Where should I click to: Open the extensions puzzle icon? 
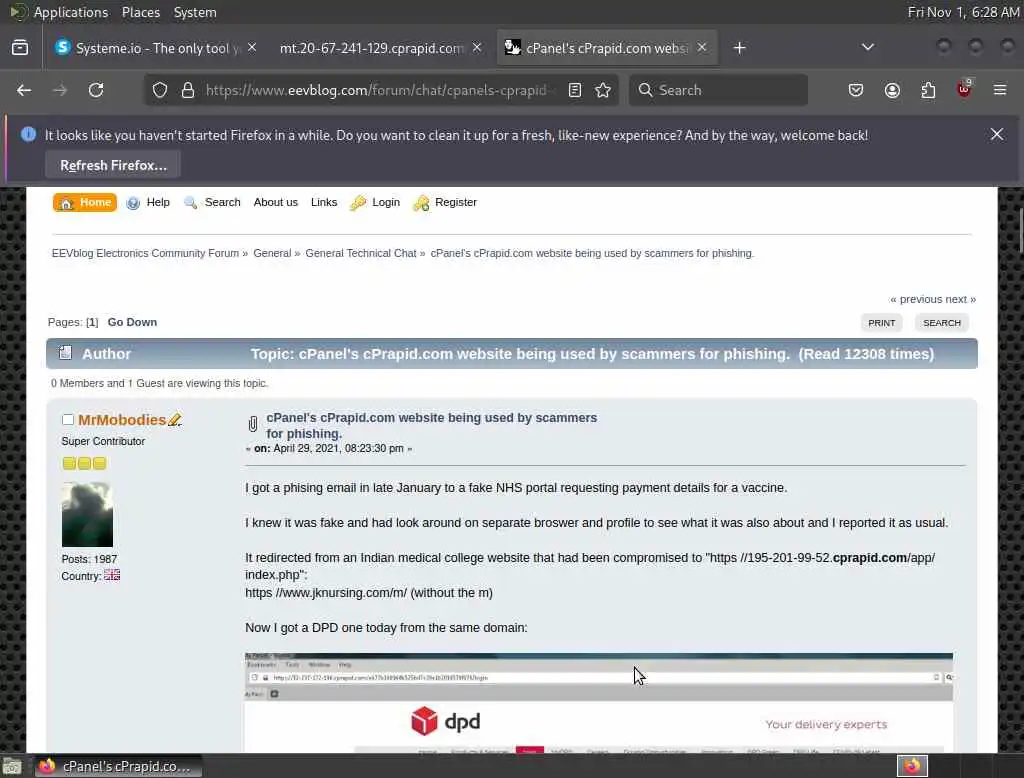pos(928,90)
